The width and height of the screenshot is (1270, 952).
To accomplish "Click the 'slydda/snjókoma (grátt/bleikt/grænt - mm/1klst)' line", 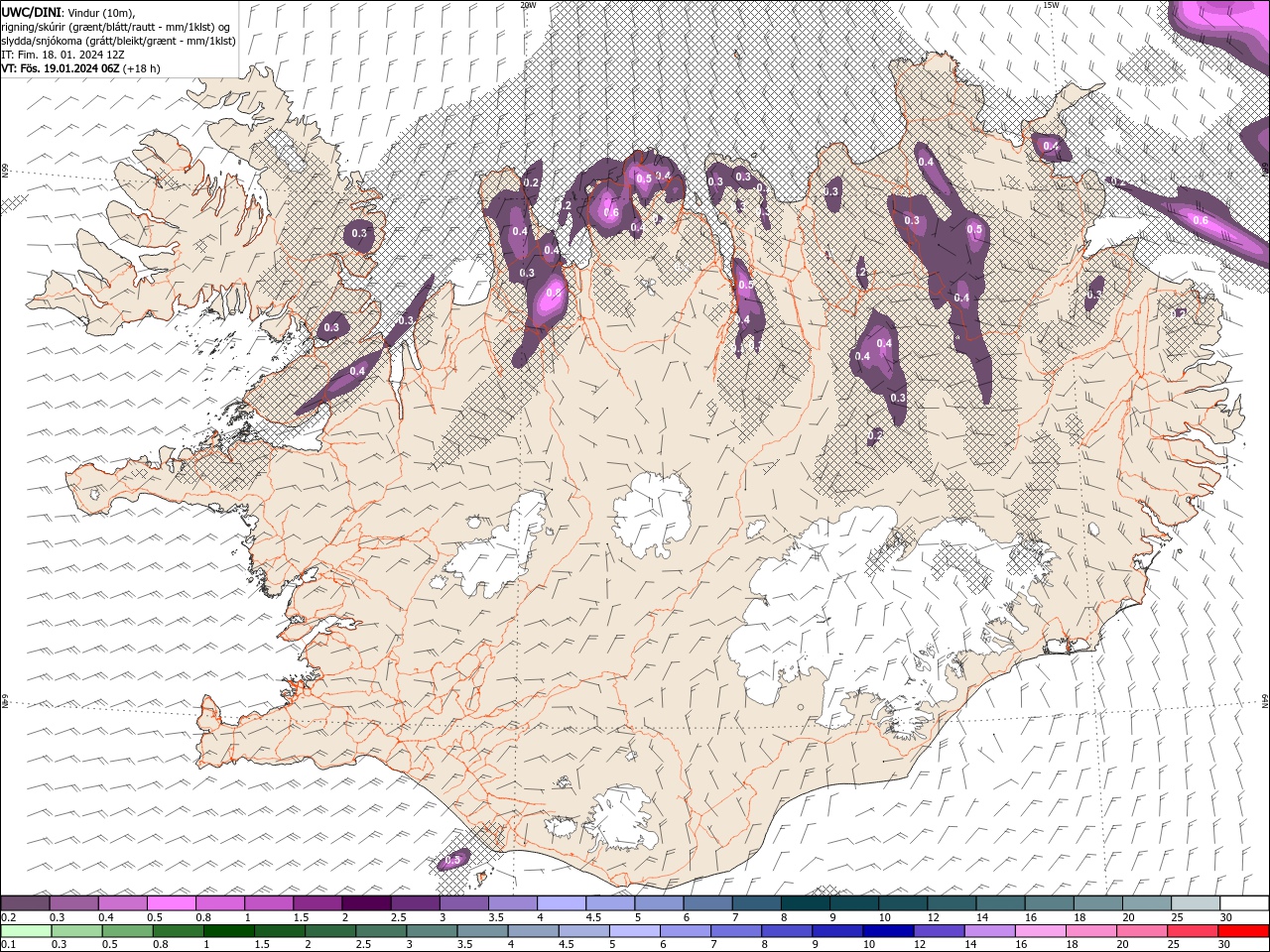I will (119, 41).
